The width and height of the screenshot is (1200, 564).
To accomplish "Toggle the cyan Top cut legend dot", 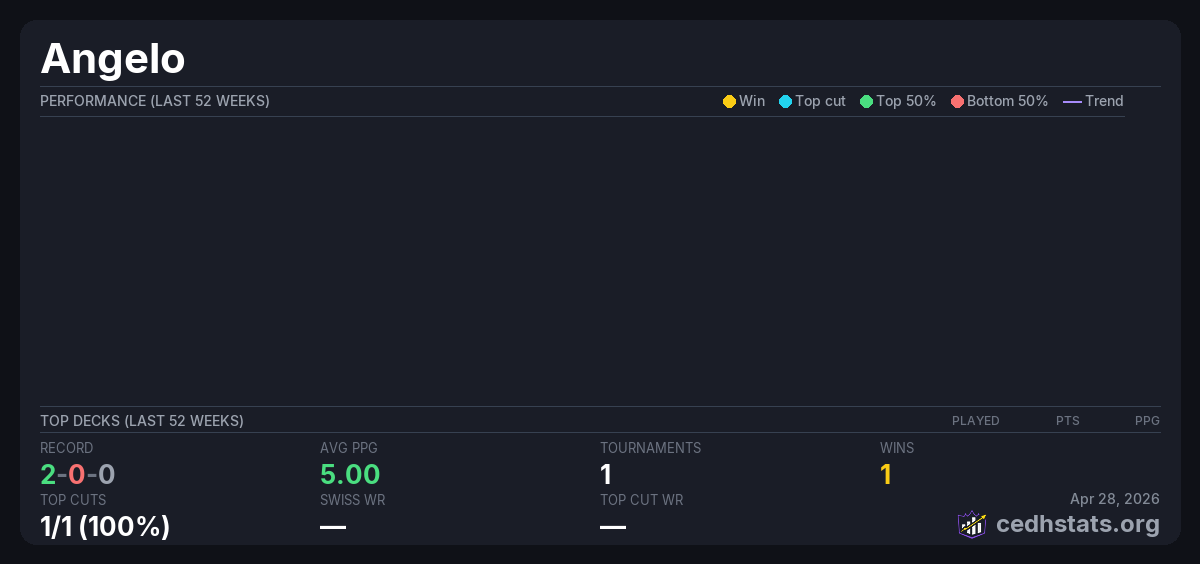I will pyautogui.click(x=785, y=101).
